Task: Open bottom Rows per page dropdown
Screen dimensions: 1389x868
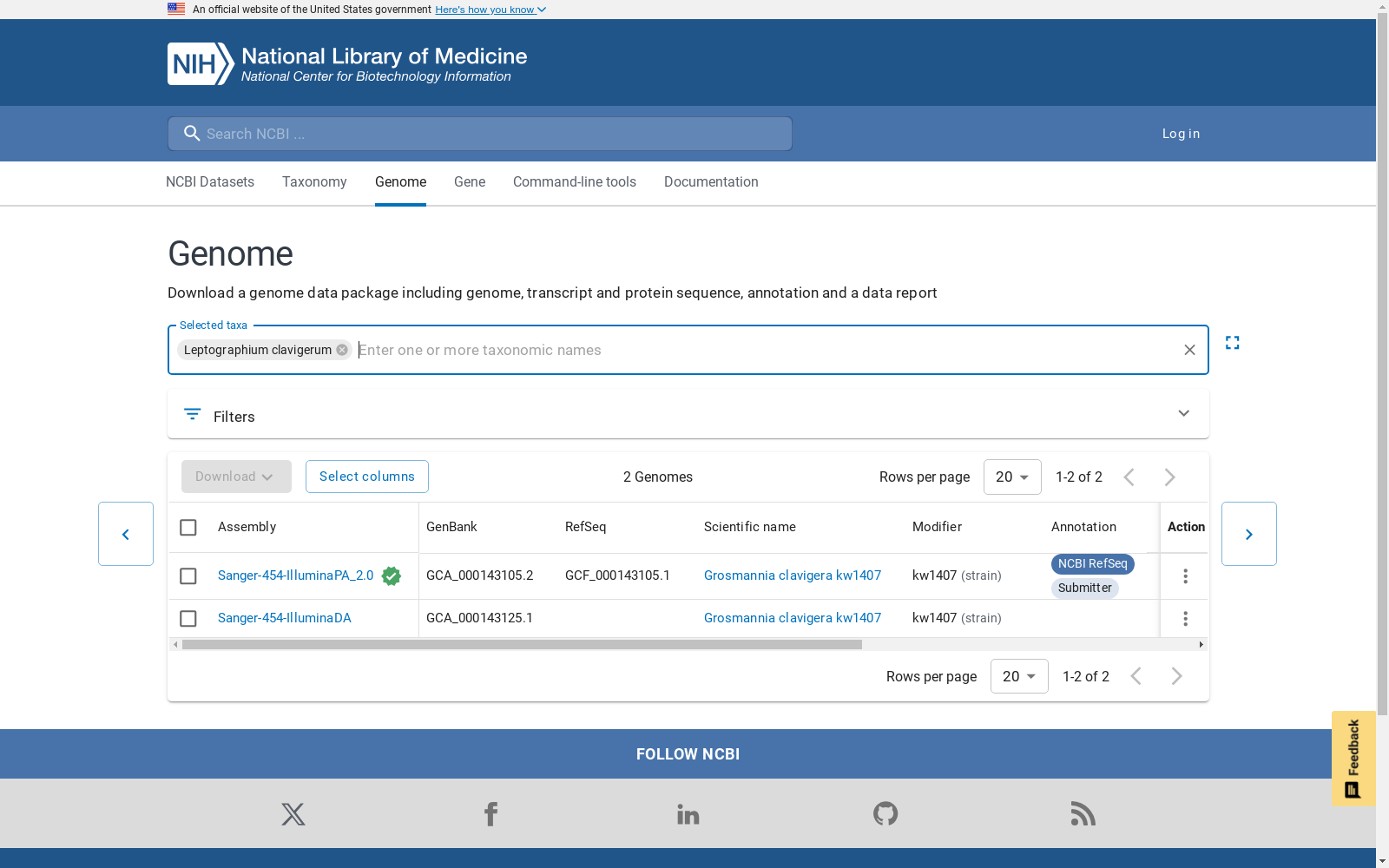Action: (1019, 676)
